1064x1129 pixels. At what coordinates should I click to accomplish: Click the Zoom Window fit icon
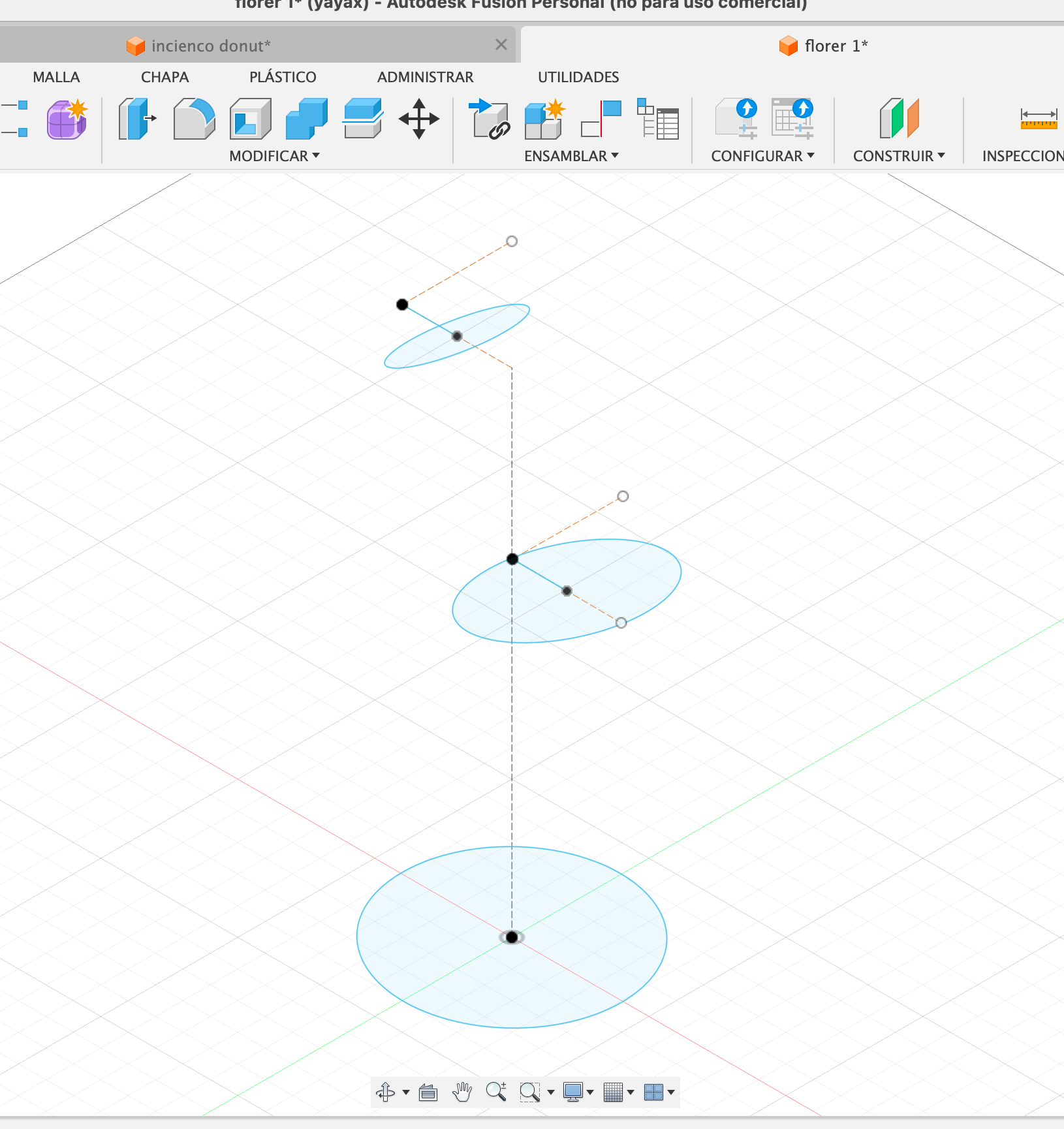(x=529, y=1092)
